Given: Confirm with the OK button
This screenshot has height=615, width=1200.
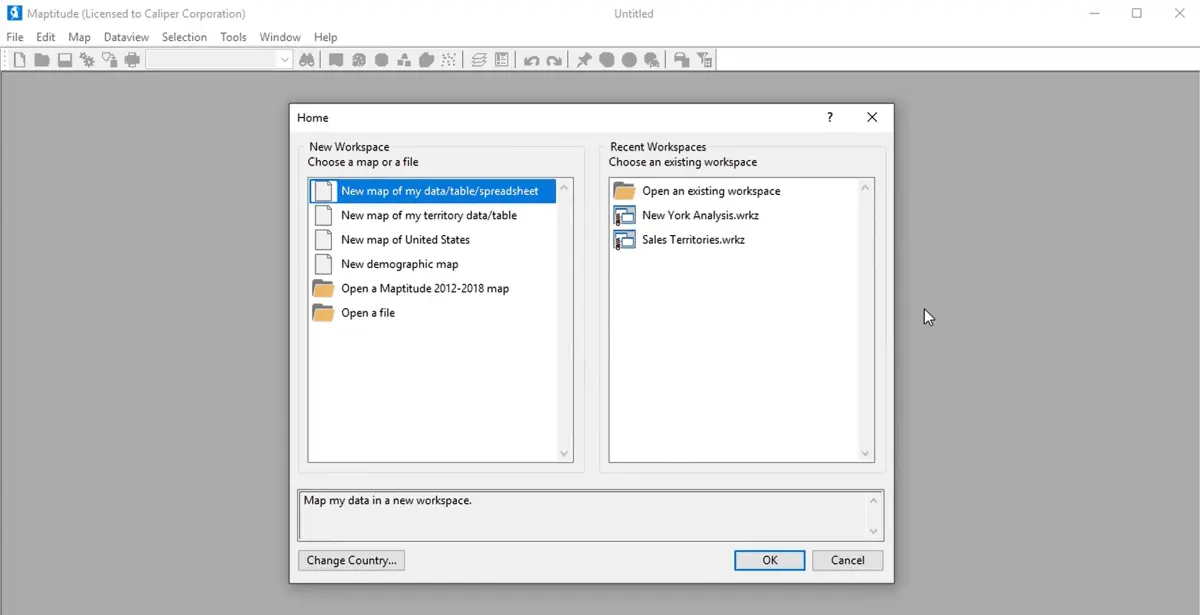Looking at the screenshot, I should pos(769,560).
